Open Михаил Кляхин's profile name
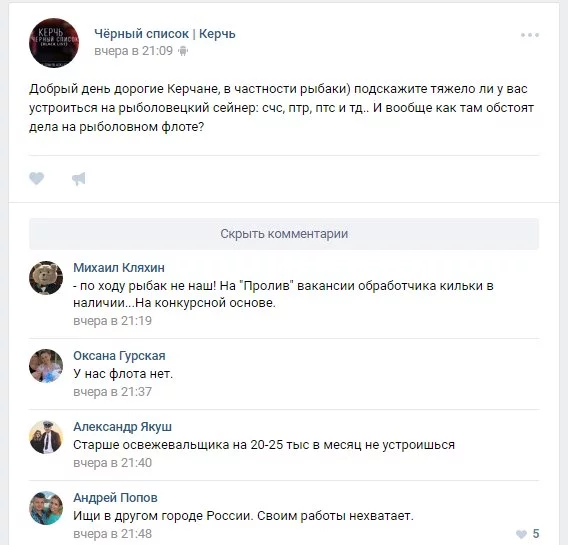The height and width of the screenshot is (545, 568). [x=119, y=268]
